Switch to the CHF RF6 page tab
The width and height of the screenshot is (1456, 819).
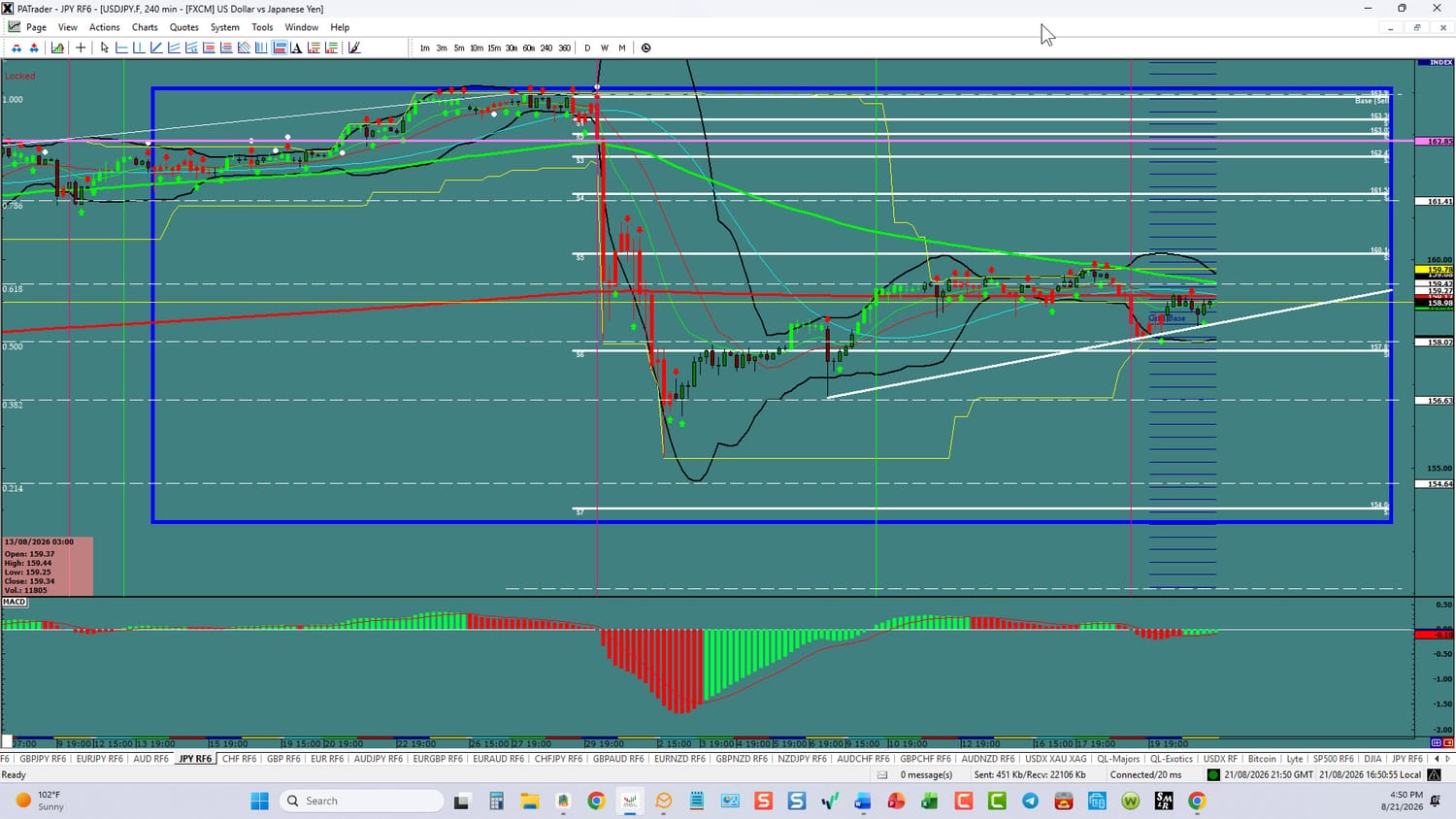pos(240,759)
